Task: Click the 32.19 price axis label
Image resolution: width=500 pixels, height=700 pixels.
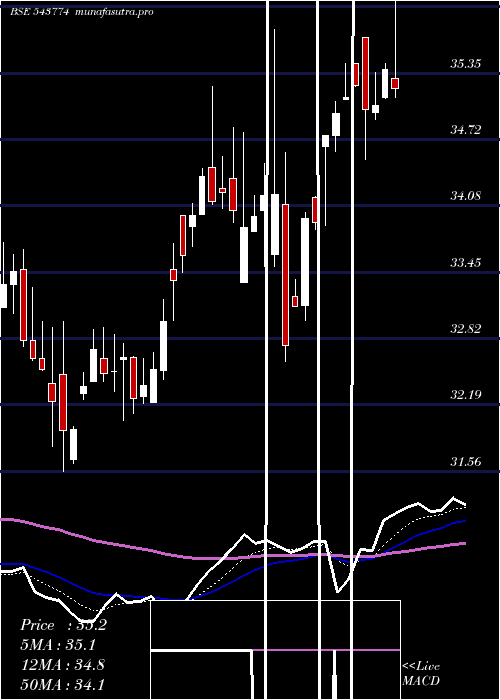Action: coord(465,395)
